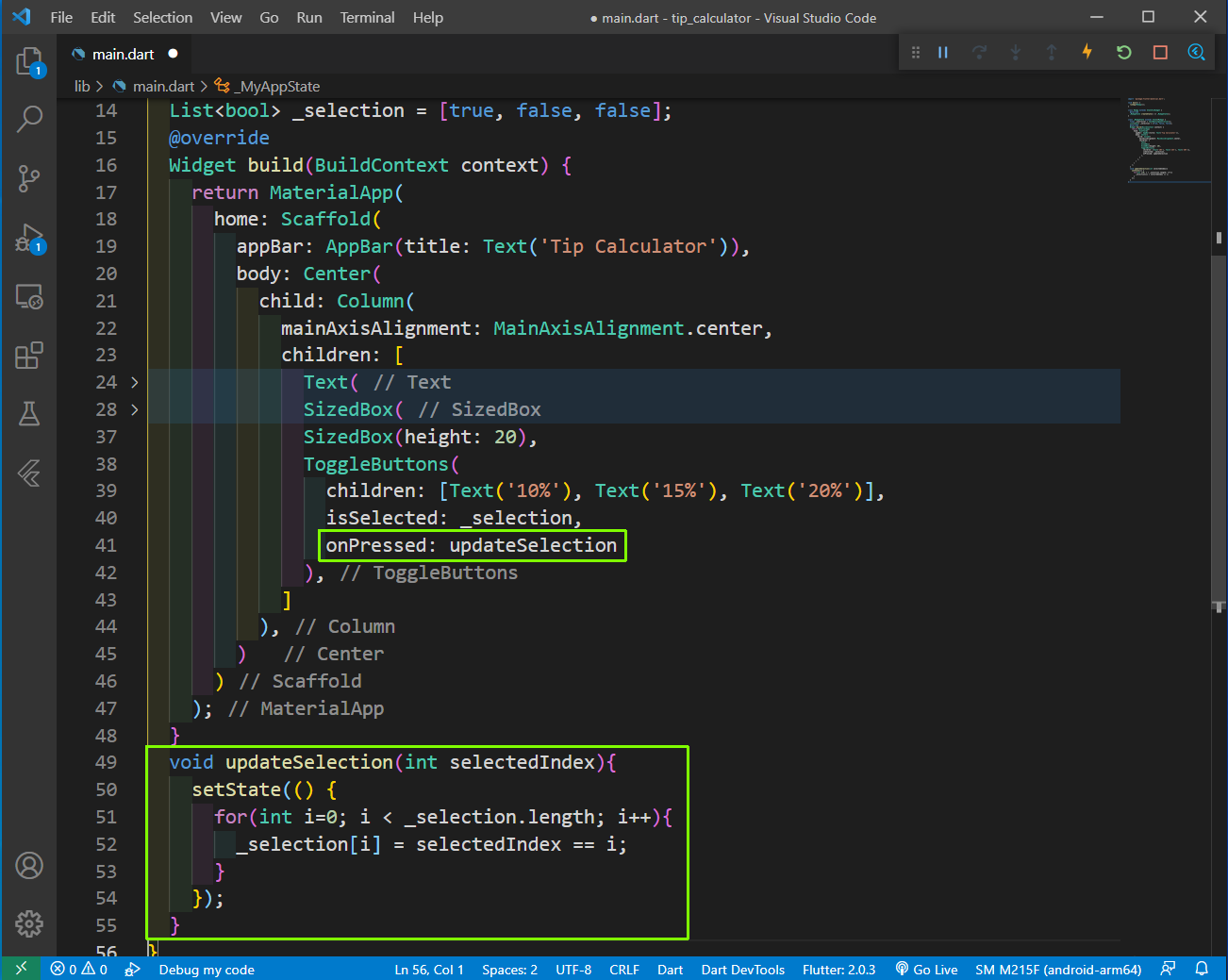Image resolution: width=1228 pixels, height=980 pixels.
Task: Click debug toolbar drag handle
Action: pos(915,53)
